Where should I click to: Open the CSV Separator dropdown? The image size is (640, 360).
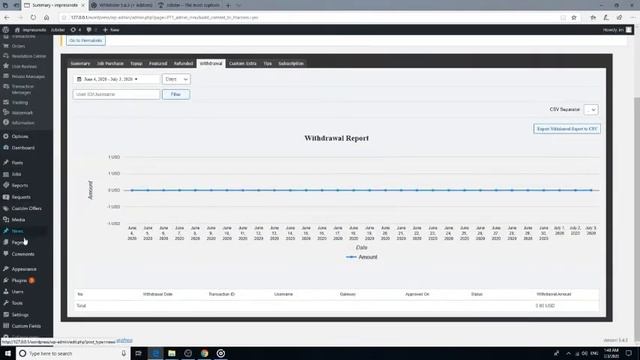591,109
